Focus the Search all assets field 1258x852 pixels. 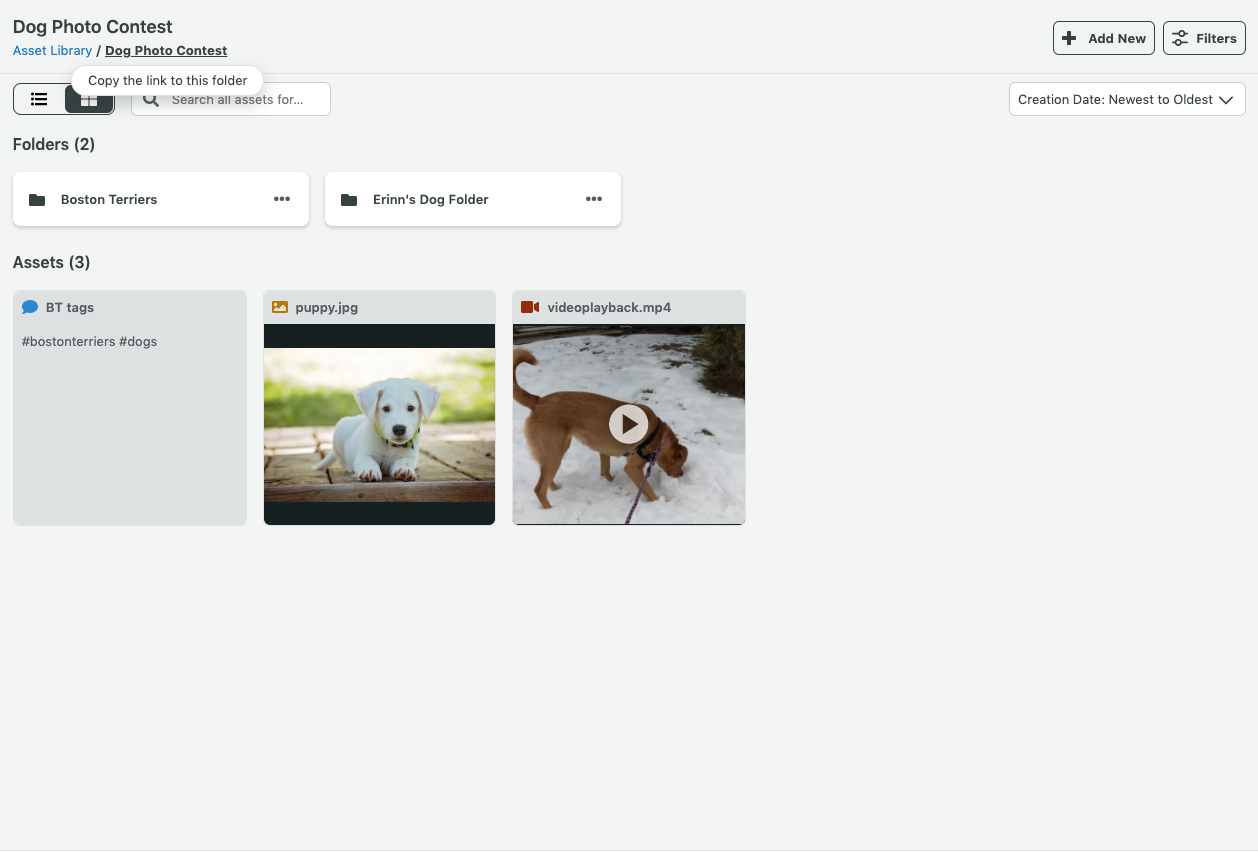tap(231, 99)
